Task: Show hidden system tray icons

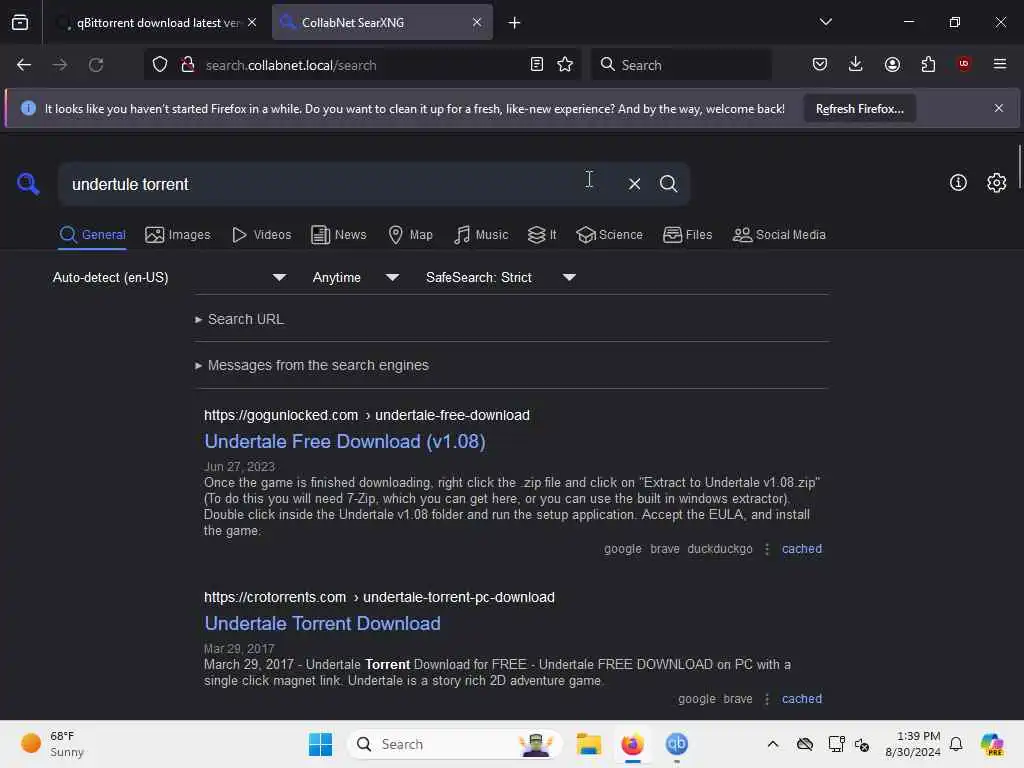Action: (x=773, y=744)
